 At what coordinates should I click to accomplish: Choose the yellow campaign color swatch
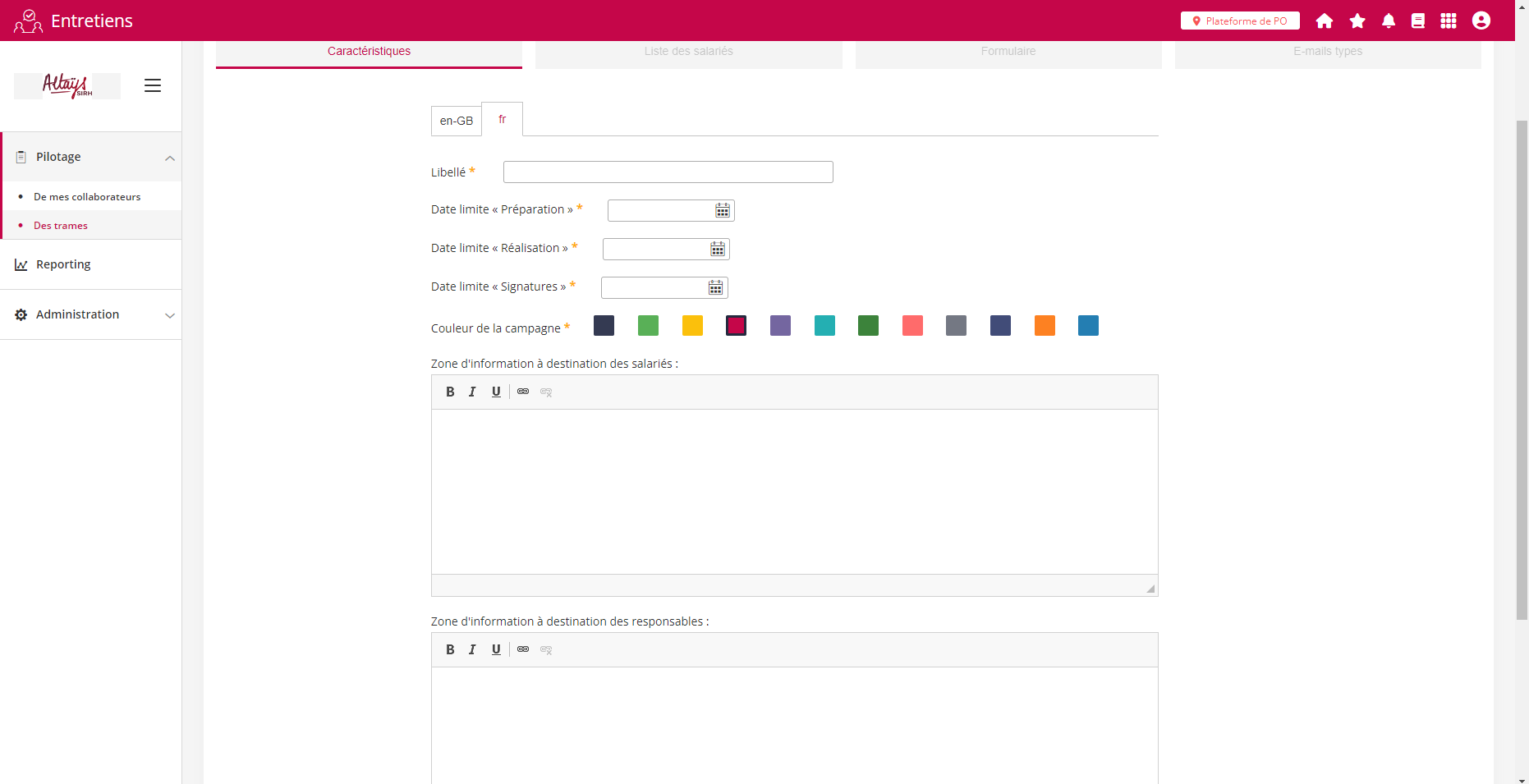pyautogui.click(x=692, y=326)
